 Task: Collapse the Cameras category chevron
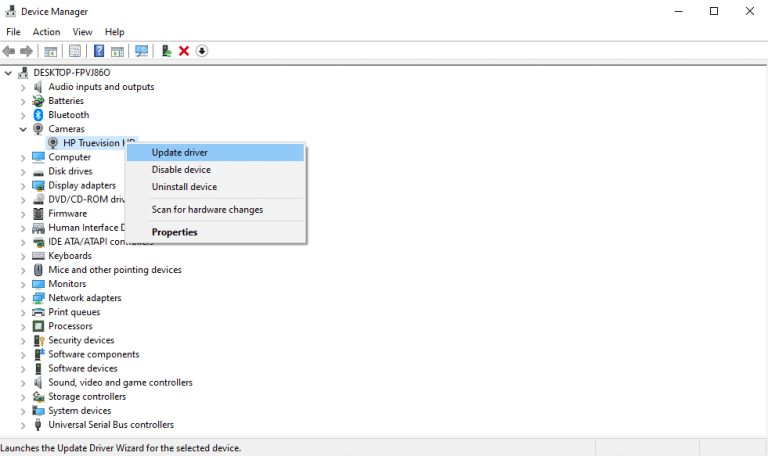tap(23, 129)
